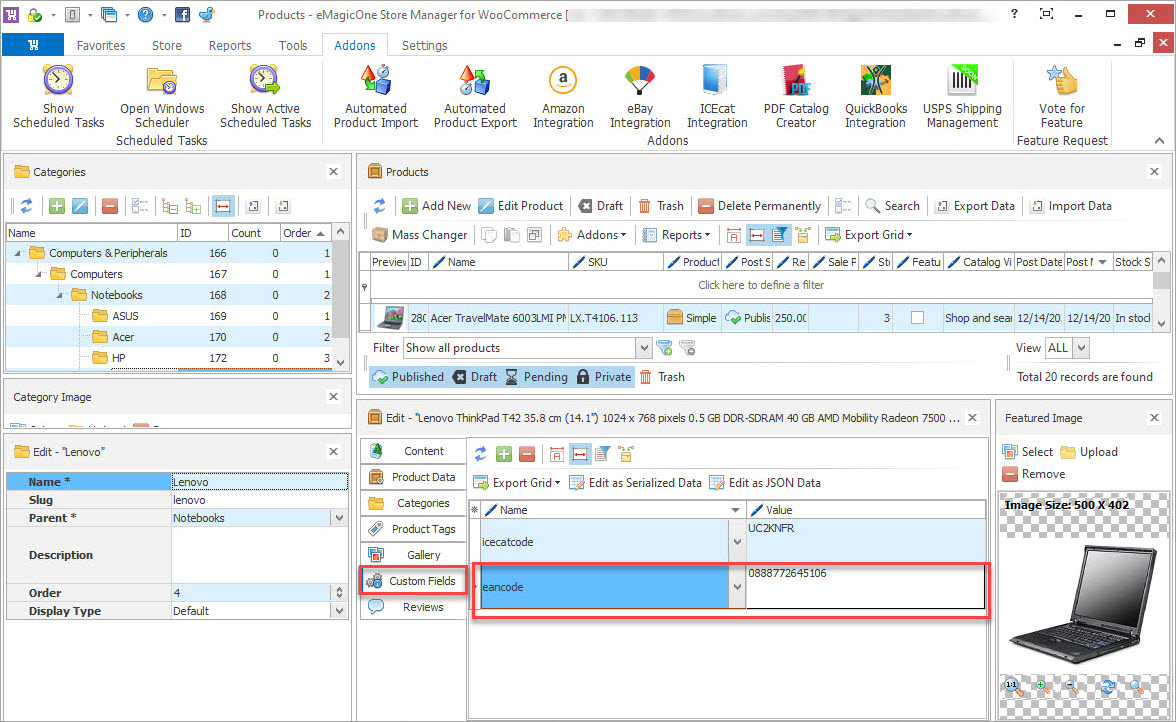1176x722 pixels.
Task: Open Custom Fields tab
Action: tap(413, 581)
